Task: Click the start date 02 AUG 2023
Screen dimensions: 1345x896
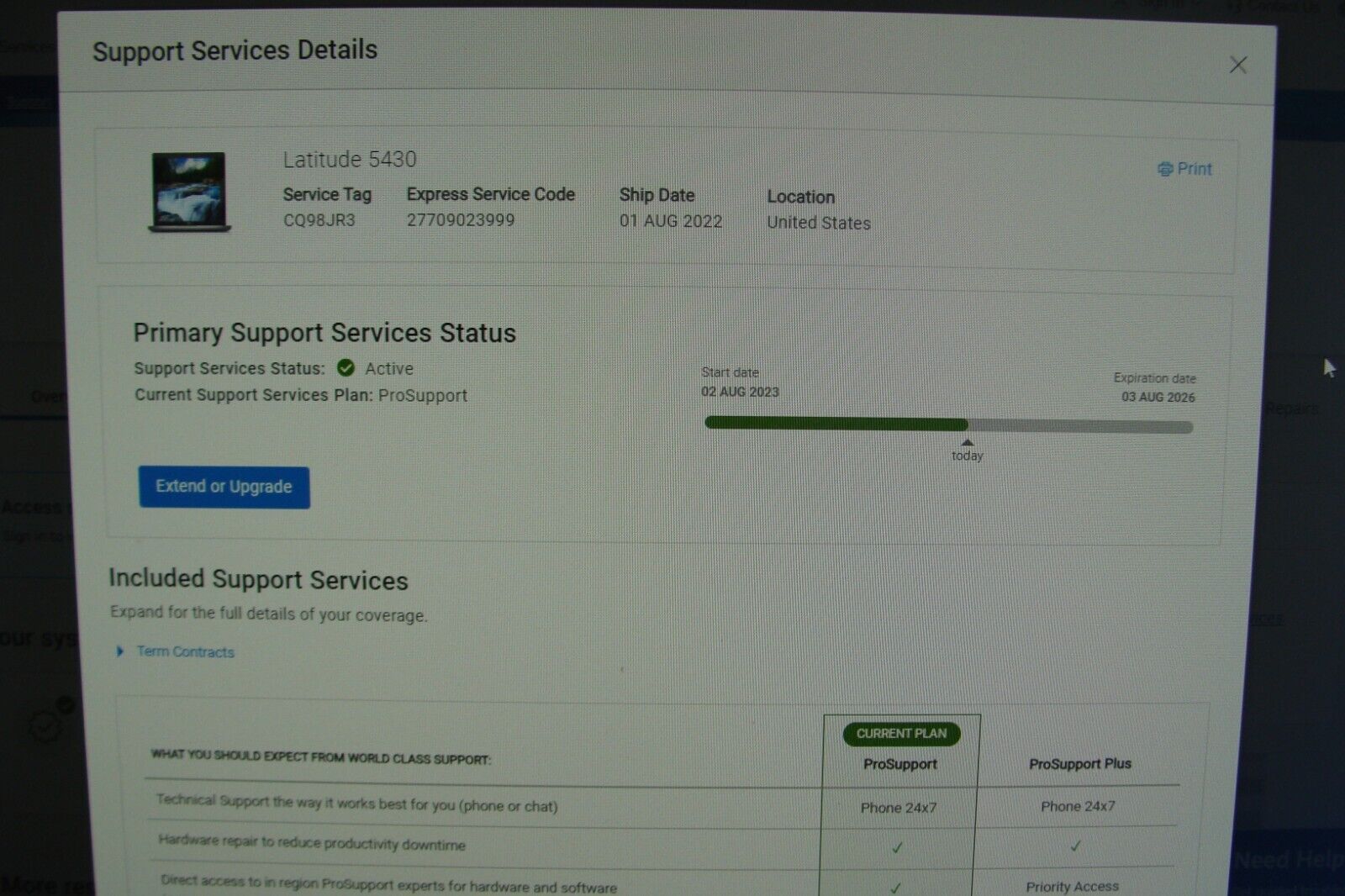Action: [x=741, y=392]
